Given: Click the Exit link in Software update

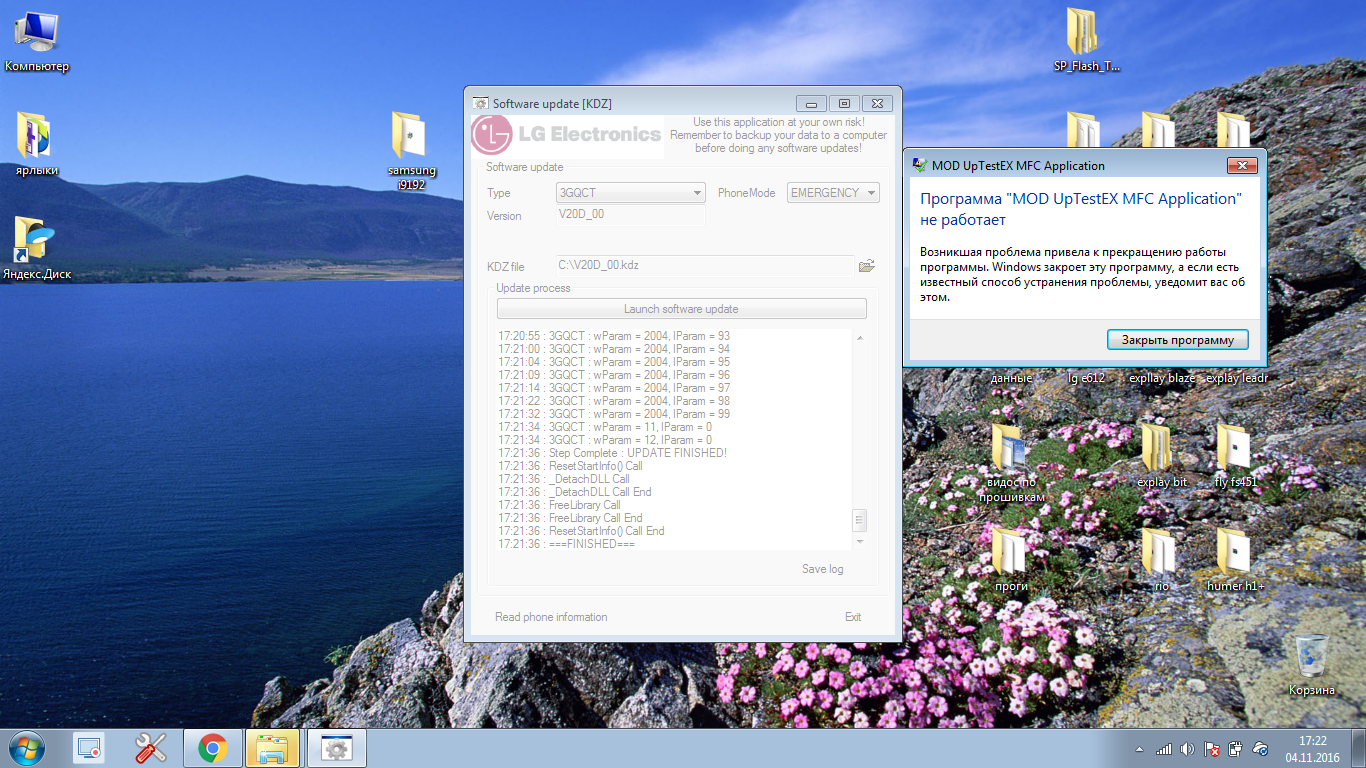Looking at the screenshot, I should 852,617.
